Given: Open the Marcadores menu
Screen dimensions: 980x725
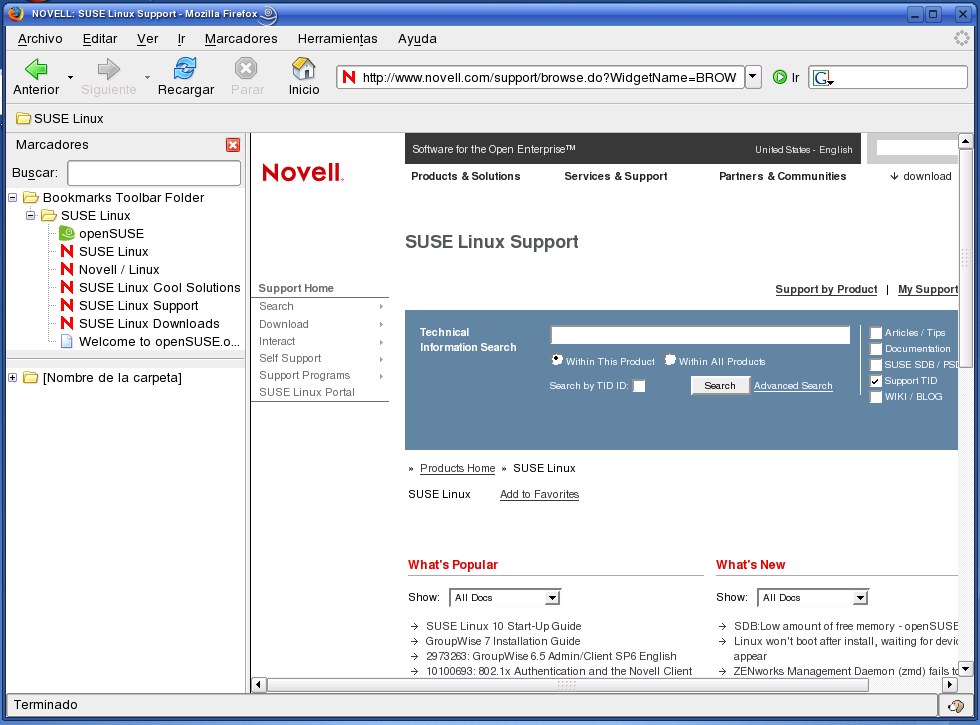Looking at the screenshot, I should [241, 39].
